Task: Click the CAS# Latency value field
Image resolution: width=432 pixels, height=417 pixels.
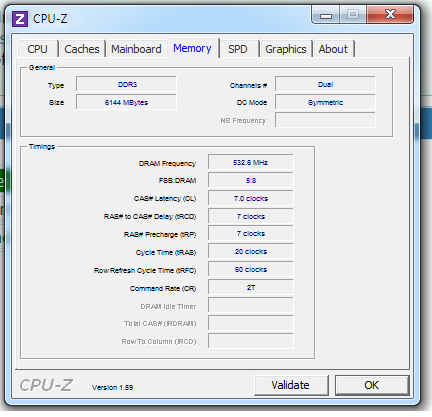Action: point(251,198)
